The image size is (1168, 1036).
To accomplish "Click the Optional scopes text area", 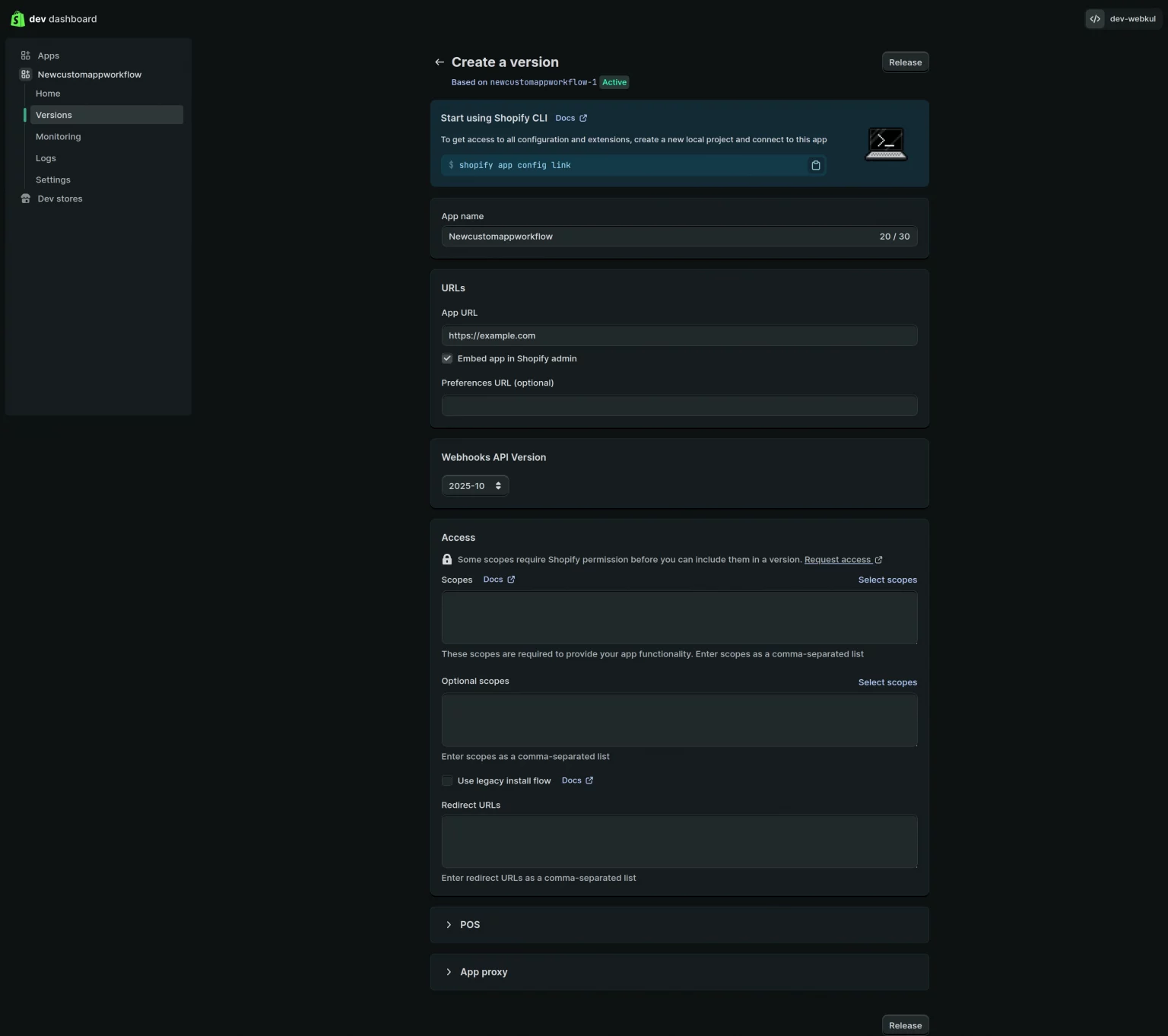I will pyautogui.click(x=679, y=720).
